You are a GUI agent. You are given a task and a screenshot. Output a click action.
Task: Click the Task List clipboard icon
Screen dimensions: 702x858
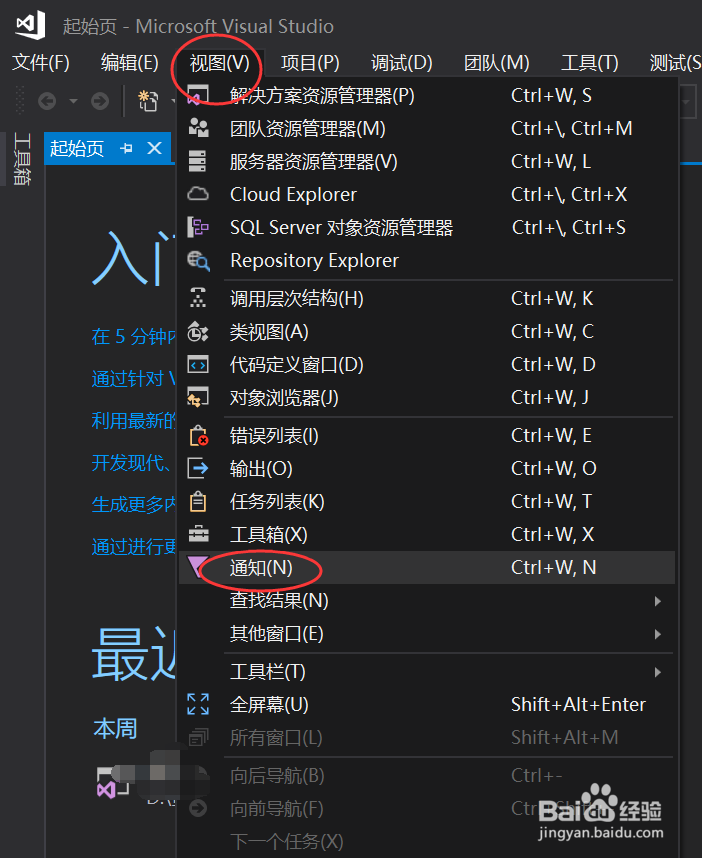(198, 501)
